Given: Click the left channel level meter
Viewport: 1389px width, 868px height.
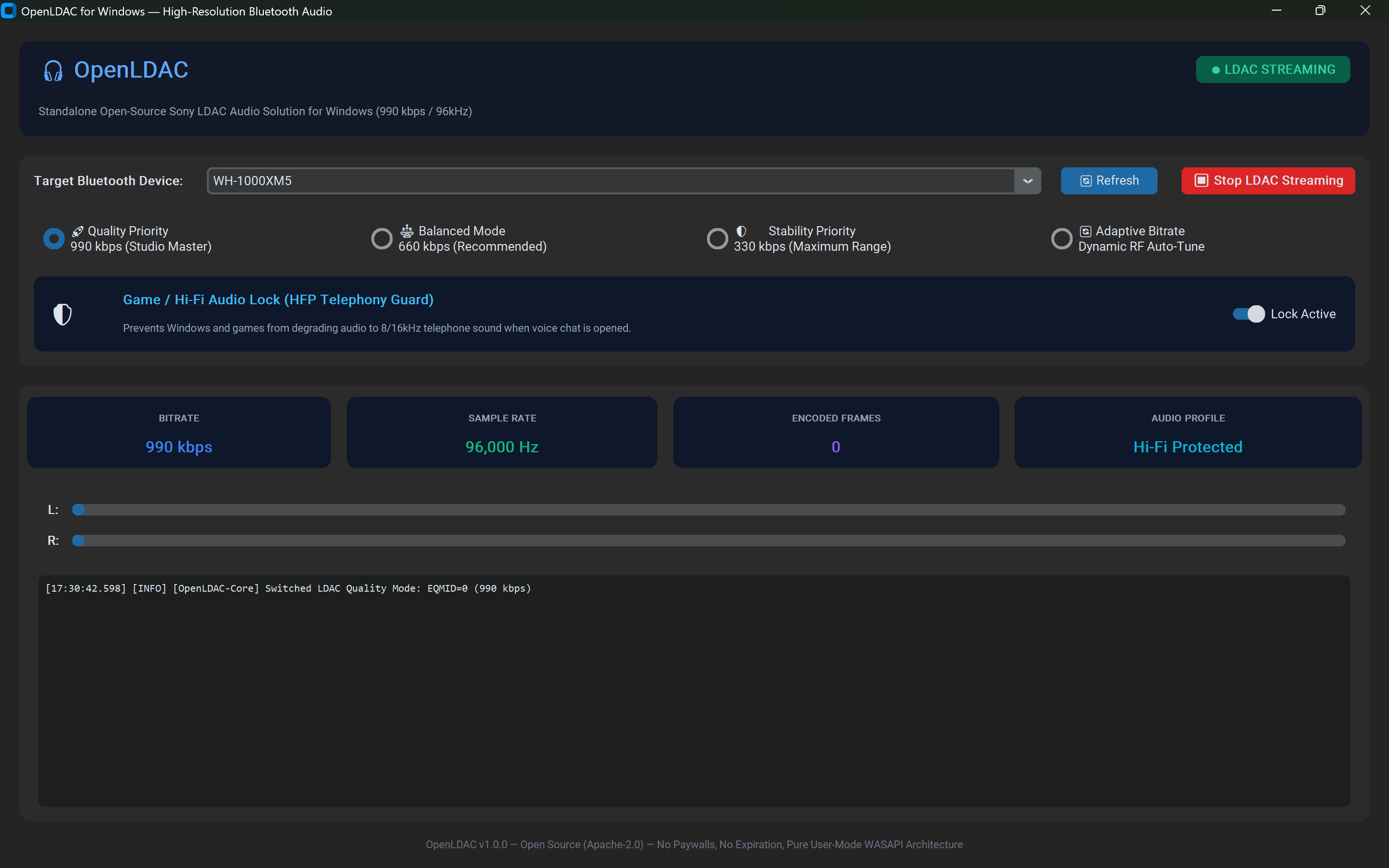Looking at the screenshot, I should point(708,510).
